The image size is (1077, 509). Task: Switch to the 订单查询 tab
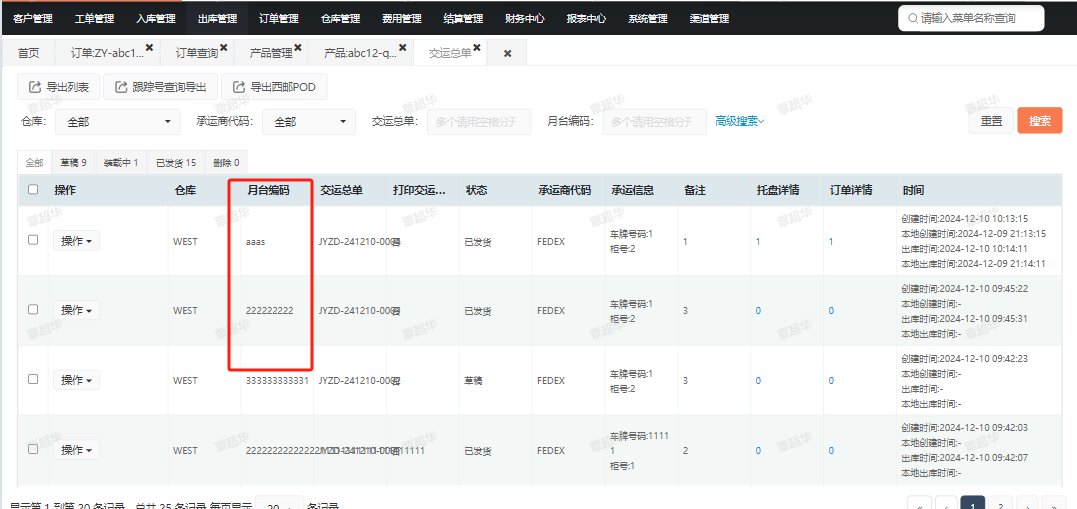pos(196,53)
